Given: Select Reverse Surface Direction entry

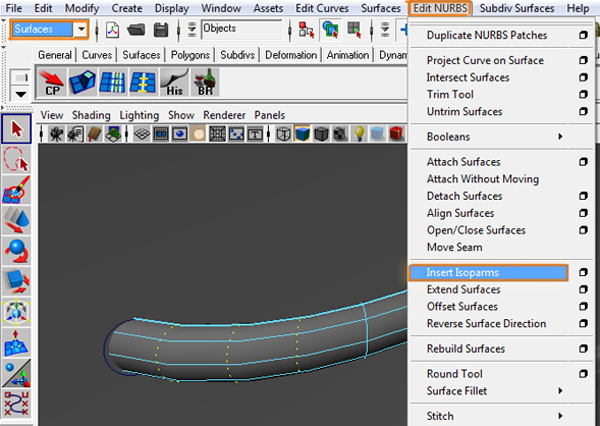Looking at the screenshot, I should [486, 323].
